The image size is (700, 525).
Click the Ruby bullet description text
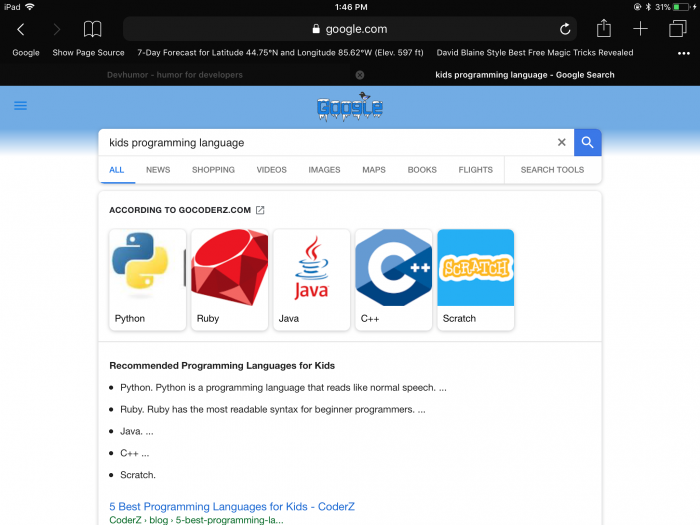tap(273, 409)
